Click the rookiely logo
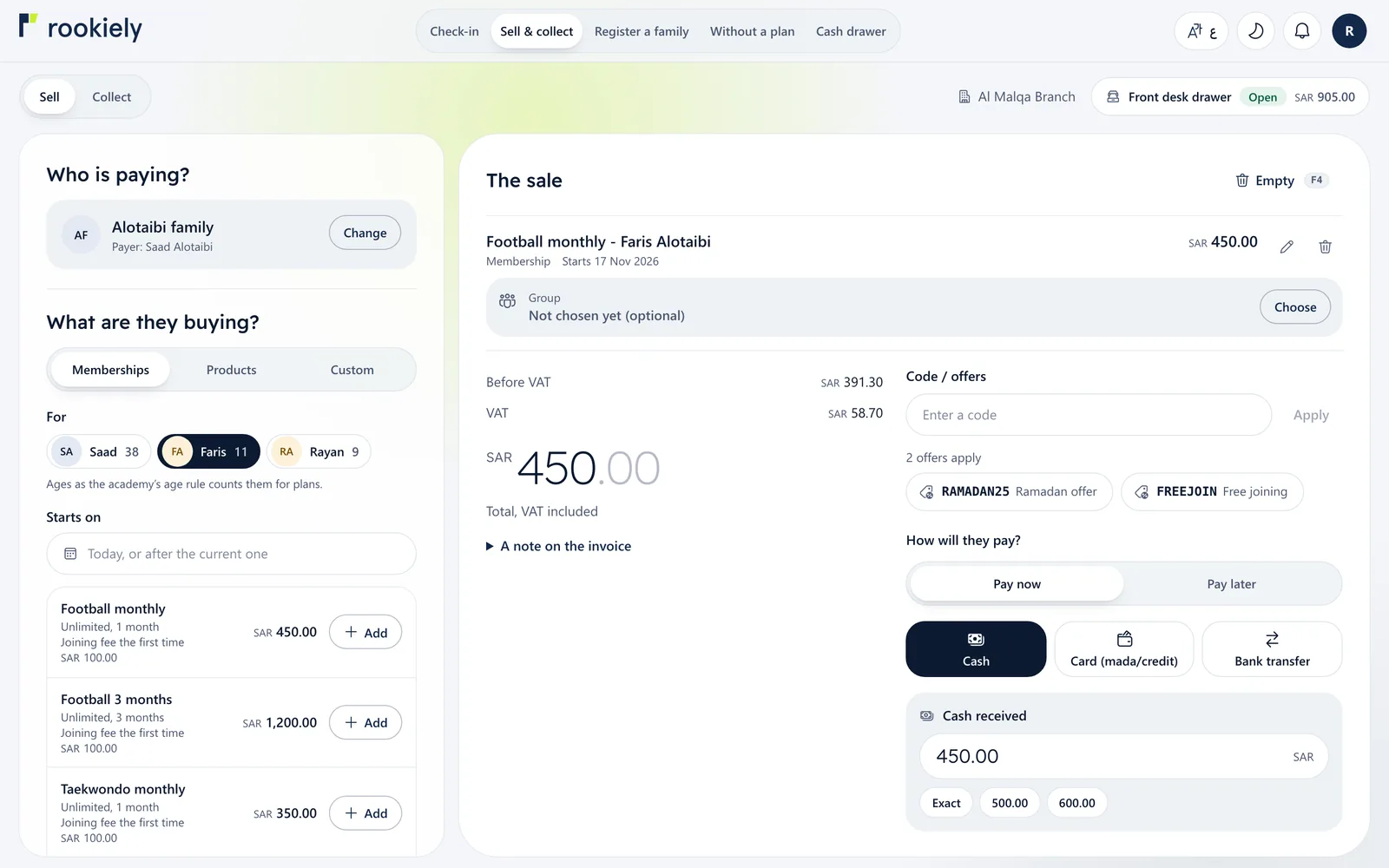The height and width of the screenshot is (868, 1389). (x=81, y=28)
